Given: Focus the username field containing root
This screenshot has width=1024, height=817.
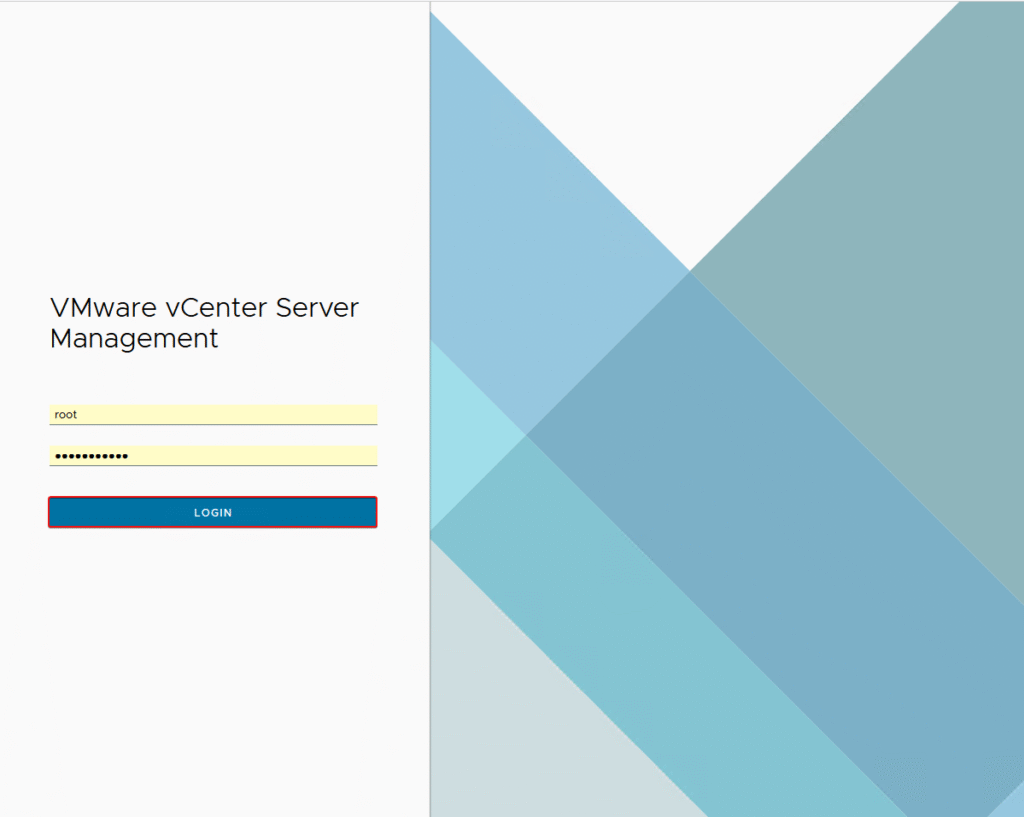Looking at the screenshot, I should (x=214, y=415).
